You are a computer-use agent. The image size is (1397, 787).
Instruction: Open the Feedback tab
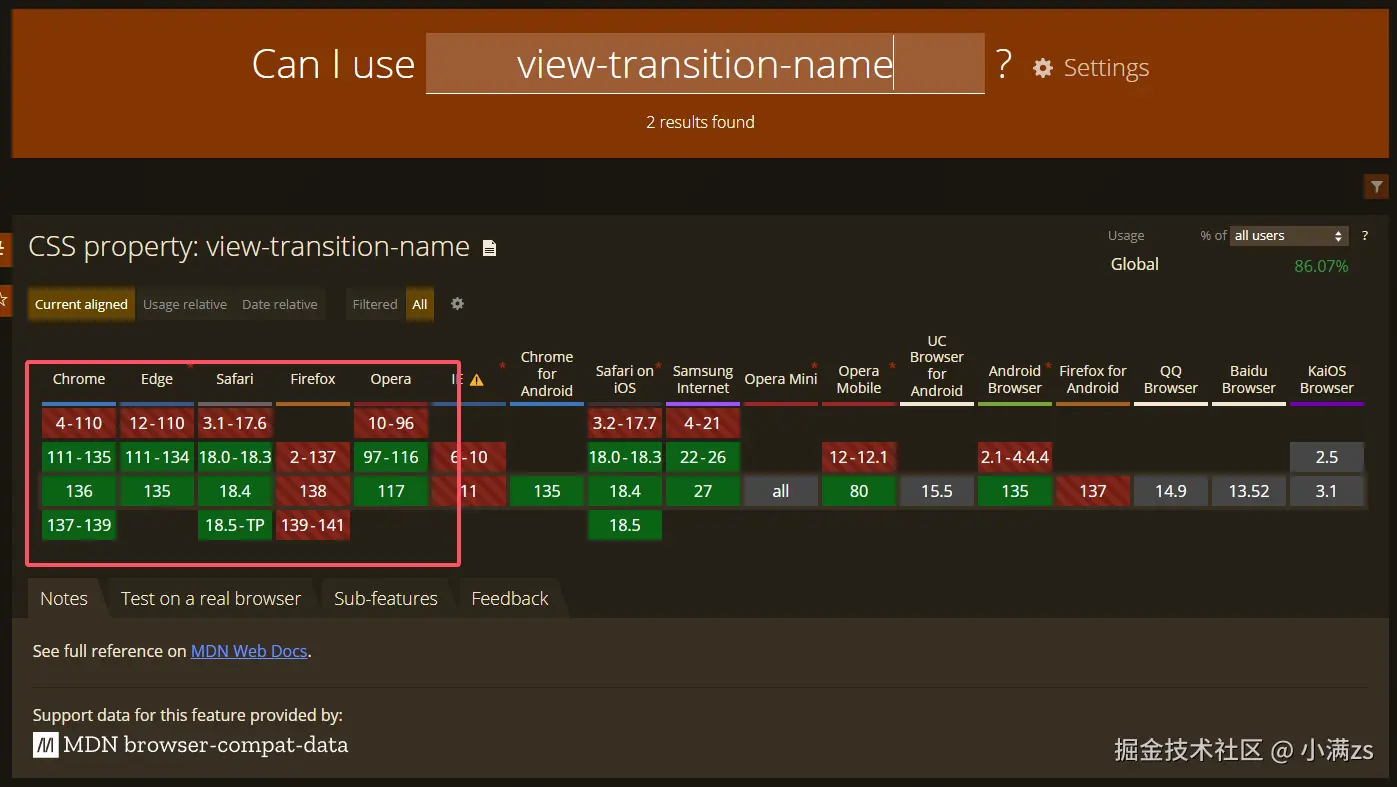[510, 598]
